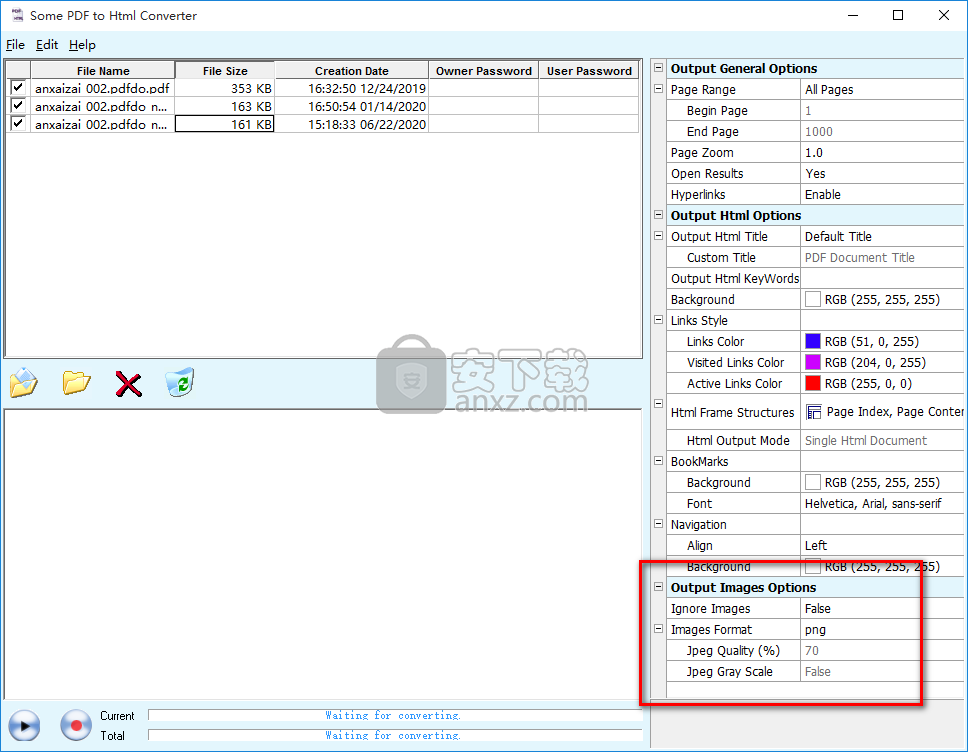Collapse the Output Images Options section

659,587
